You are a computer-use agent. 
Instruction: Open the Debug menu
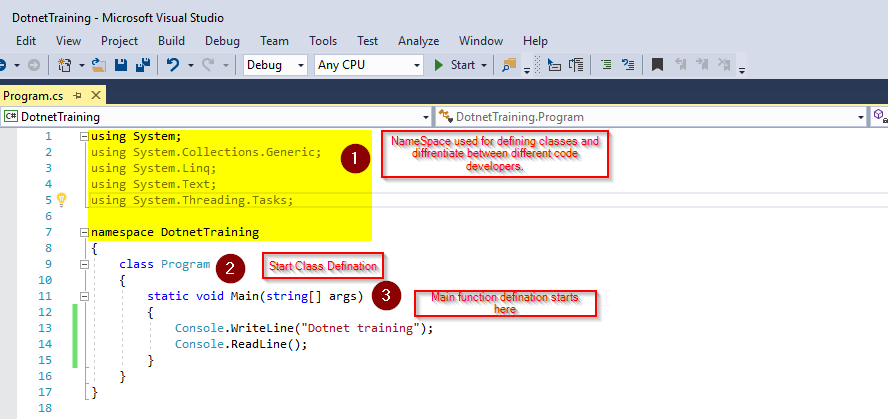[222, 41]
